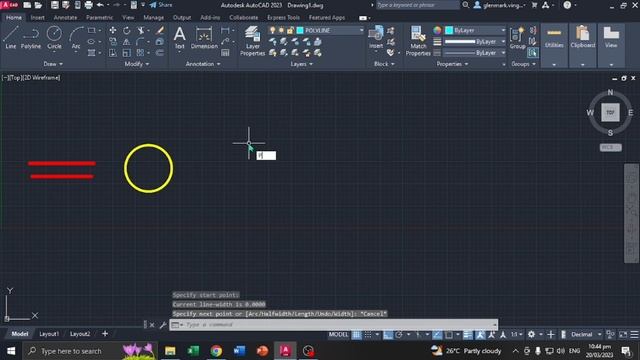Image resolution: width=640 pixels, height=360 pixels.
Task: Toggle the layer on/off lightbulb icon
Action: pos(272,30)
